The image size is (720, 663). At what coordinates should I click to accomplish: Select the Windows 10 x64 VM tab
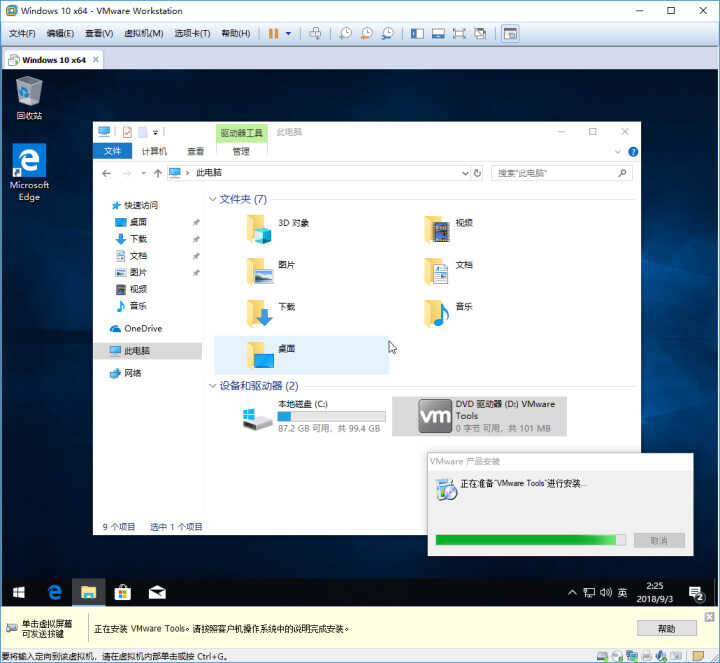(53, 60)
